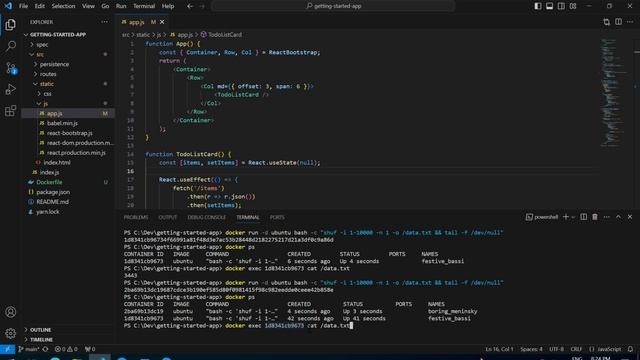The image size is (640, 360).
Task: Open the Explorer view in activity bar
Action: coord(11,25)
